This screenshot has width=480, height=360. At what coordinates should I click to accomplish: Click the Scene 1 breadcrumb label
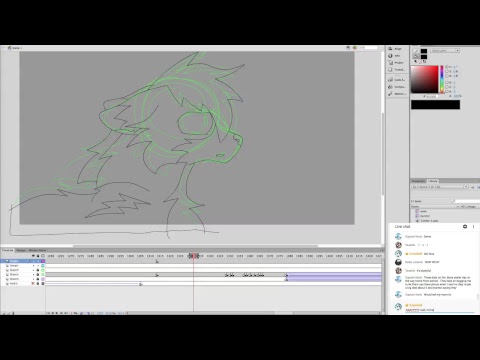[16, 48]
